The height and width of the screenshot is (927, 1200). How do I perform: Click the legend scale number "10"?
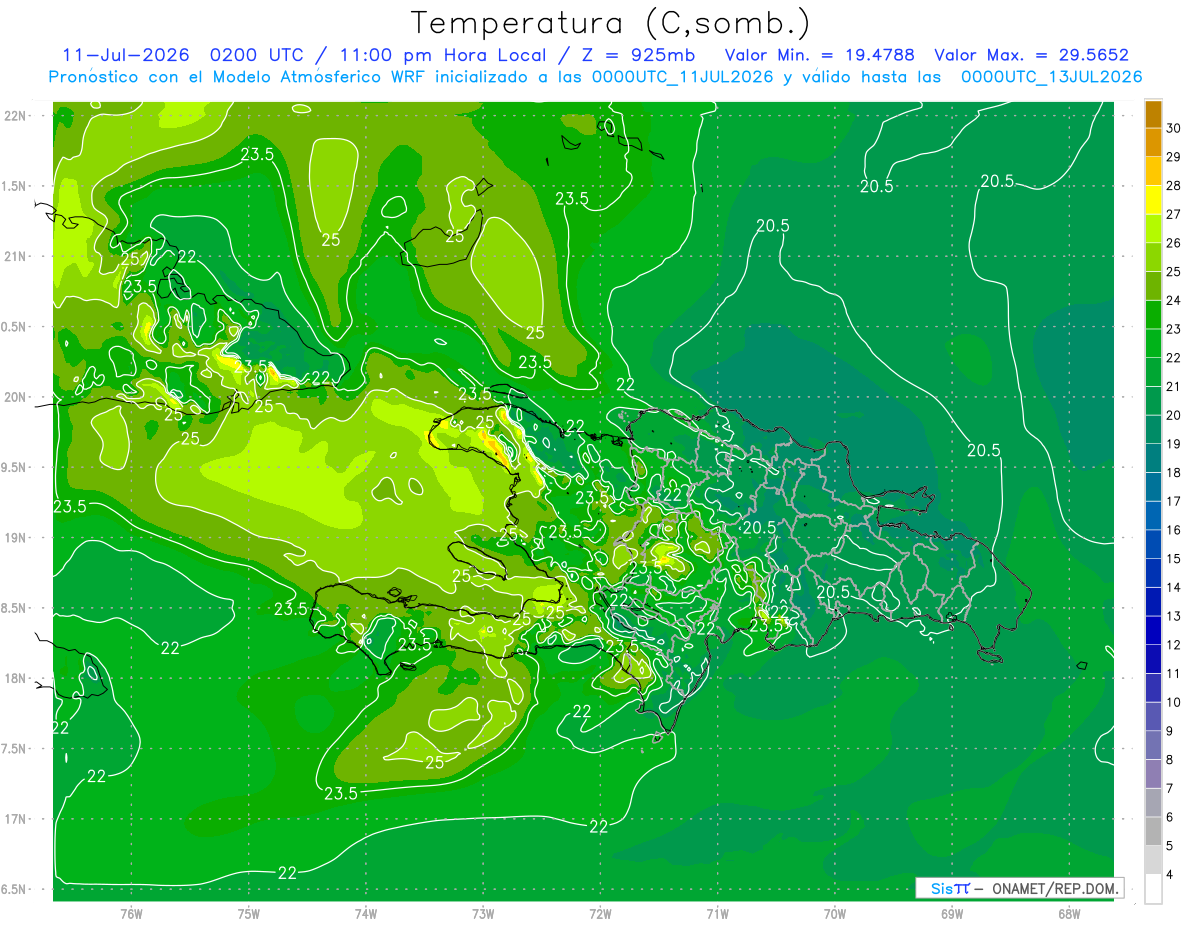[1174, 702]
